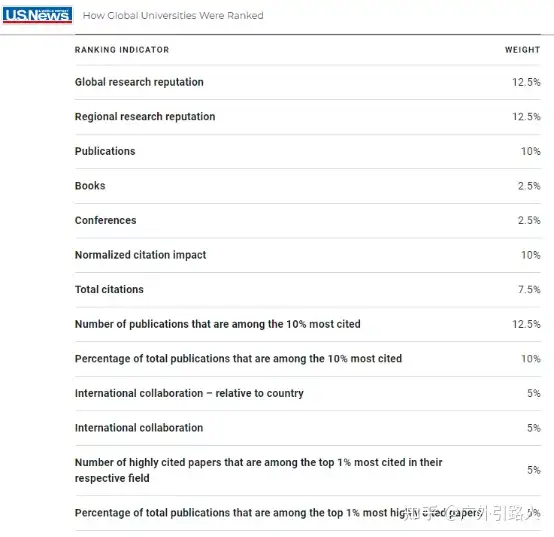Image resolution: width=554 pixels, height=537 pixels.
Task: Select the Regional research reputation row
Action: [x=308, y=117]
